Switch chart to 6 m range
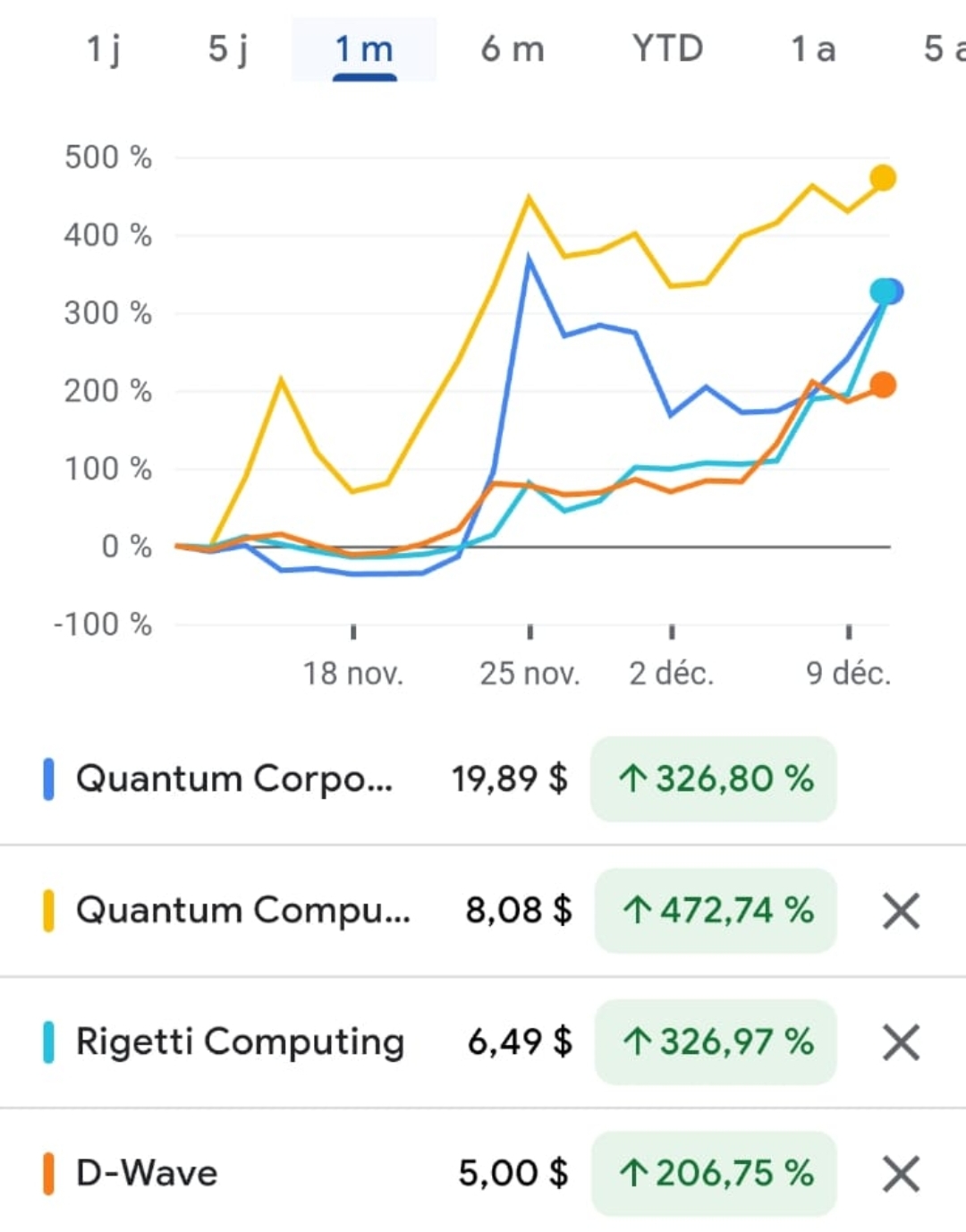The height and width of the screenshot is (1232, 966). click(x=512, y=49)
